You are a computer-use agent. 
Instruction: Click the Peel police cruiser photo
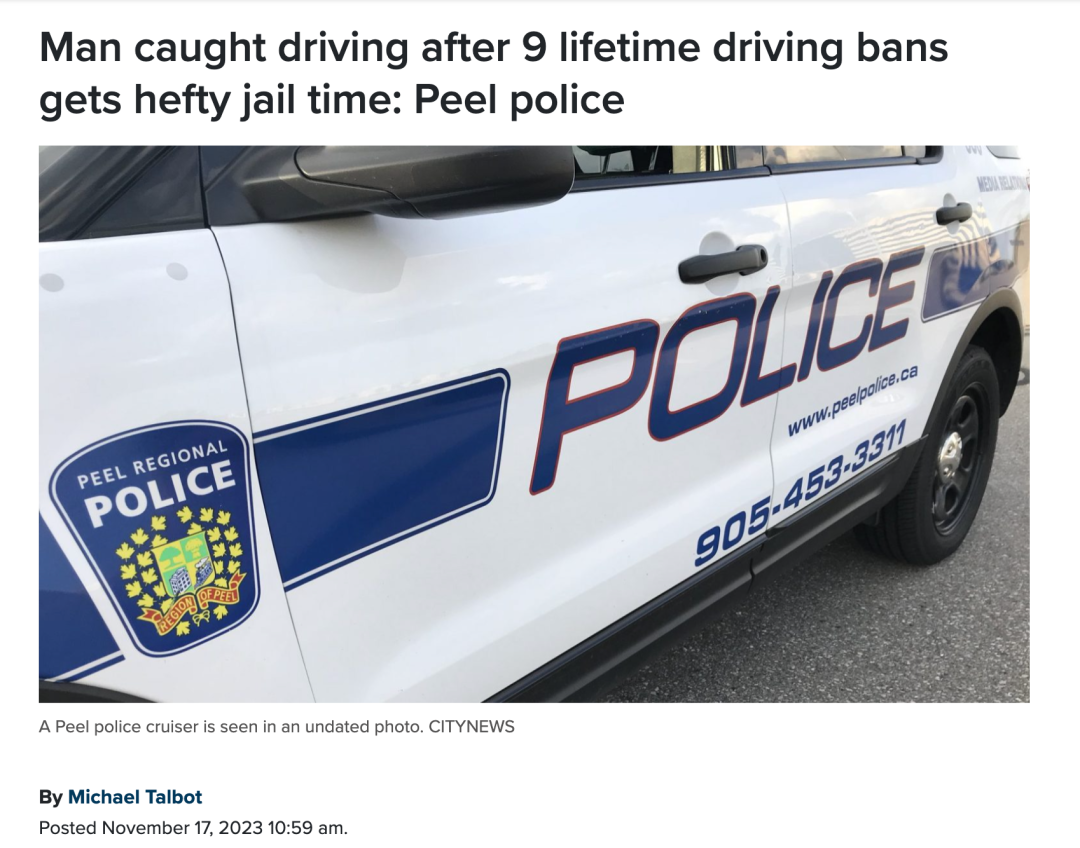pyautogui.click(x=534, y=424)
